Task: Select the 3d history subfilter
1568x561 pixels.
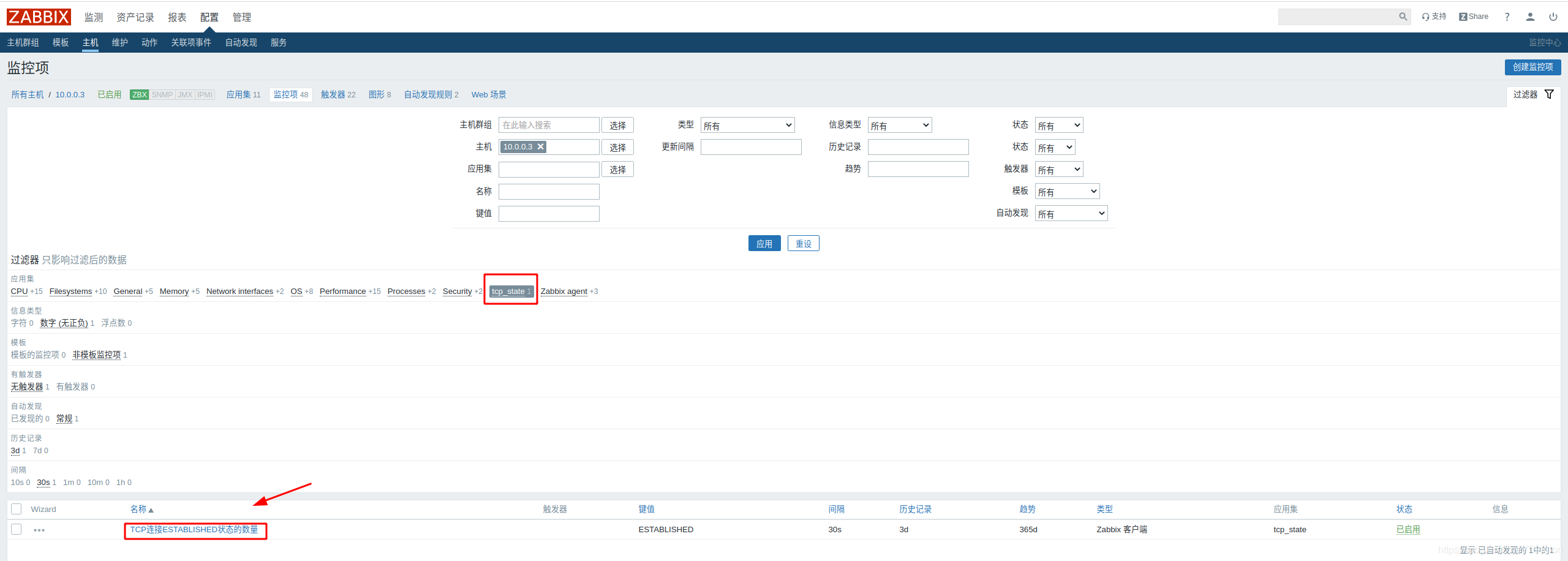Action: tap(15, 451)
